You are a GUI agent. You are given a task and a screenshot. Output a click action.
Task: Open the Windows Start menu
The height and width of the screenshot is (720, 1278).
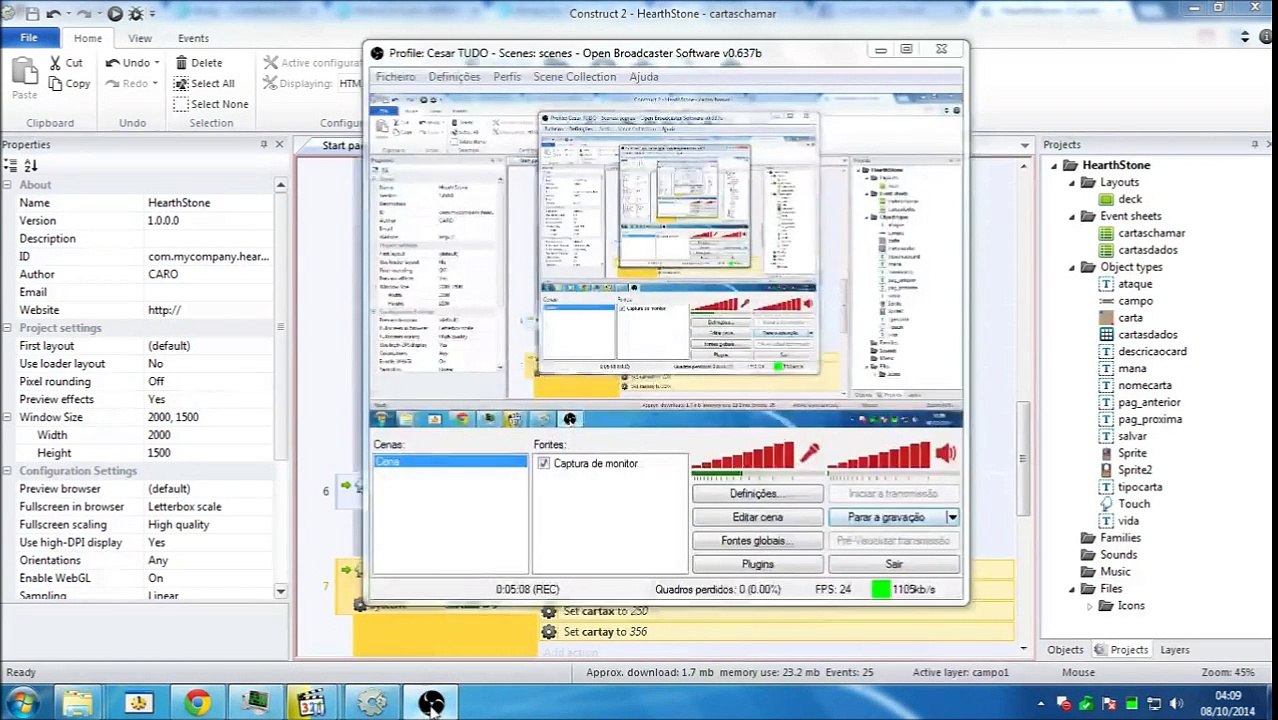pos(21,703)
